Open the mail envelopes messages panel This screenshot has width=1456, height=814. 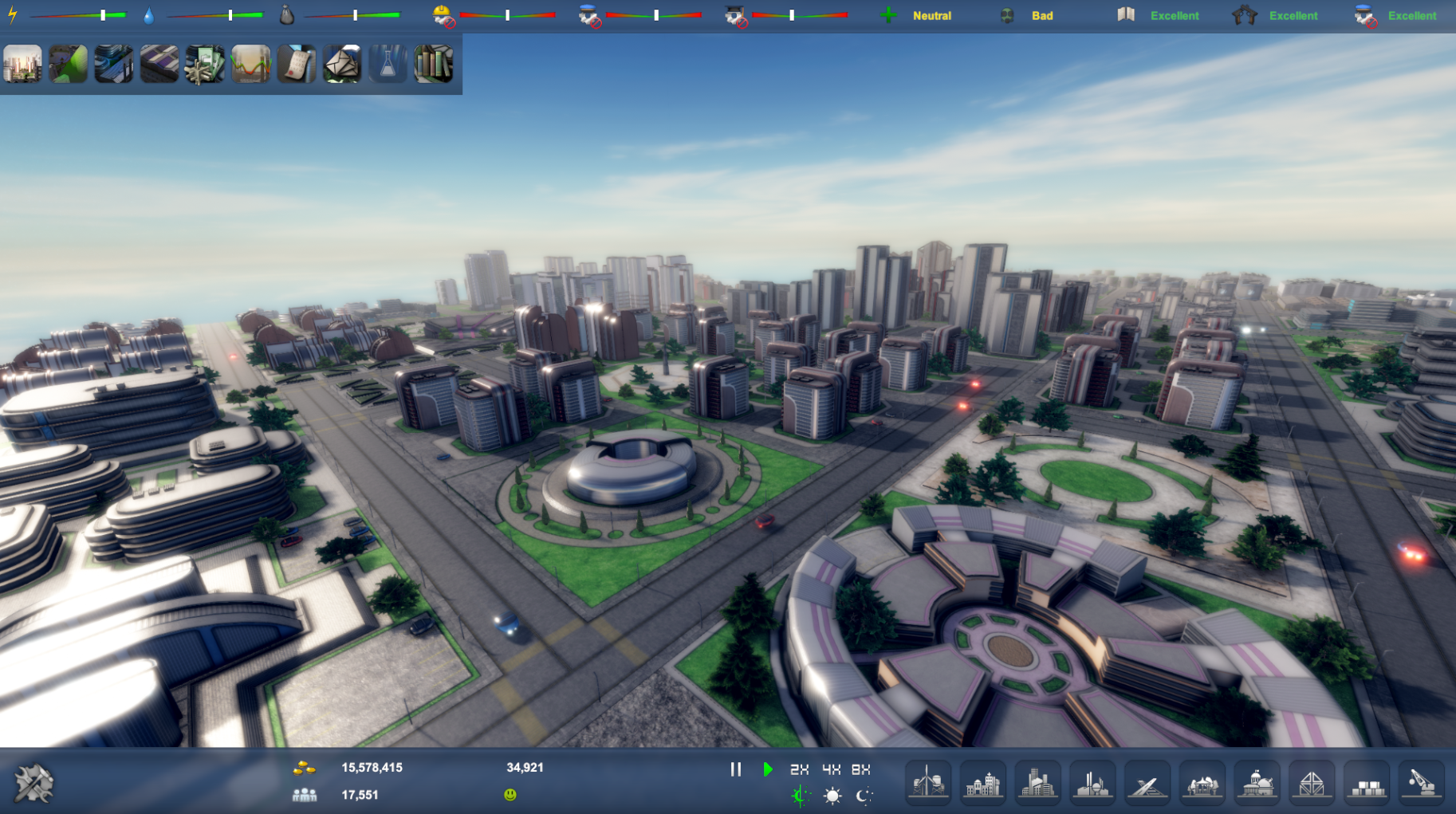point(342,65)
